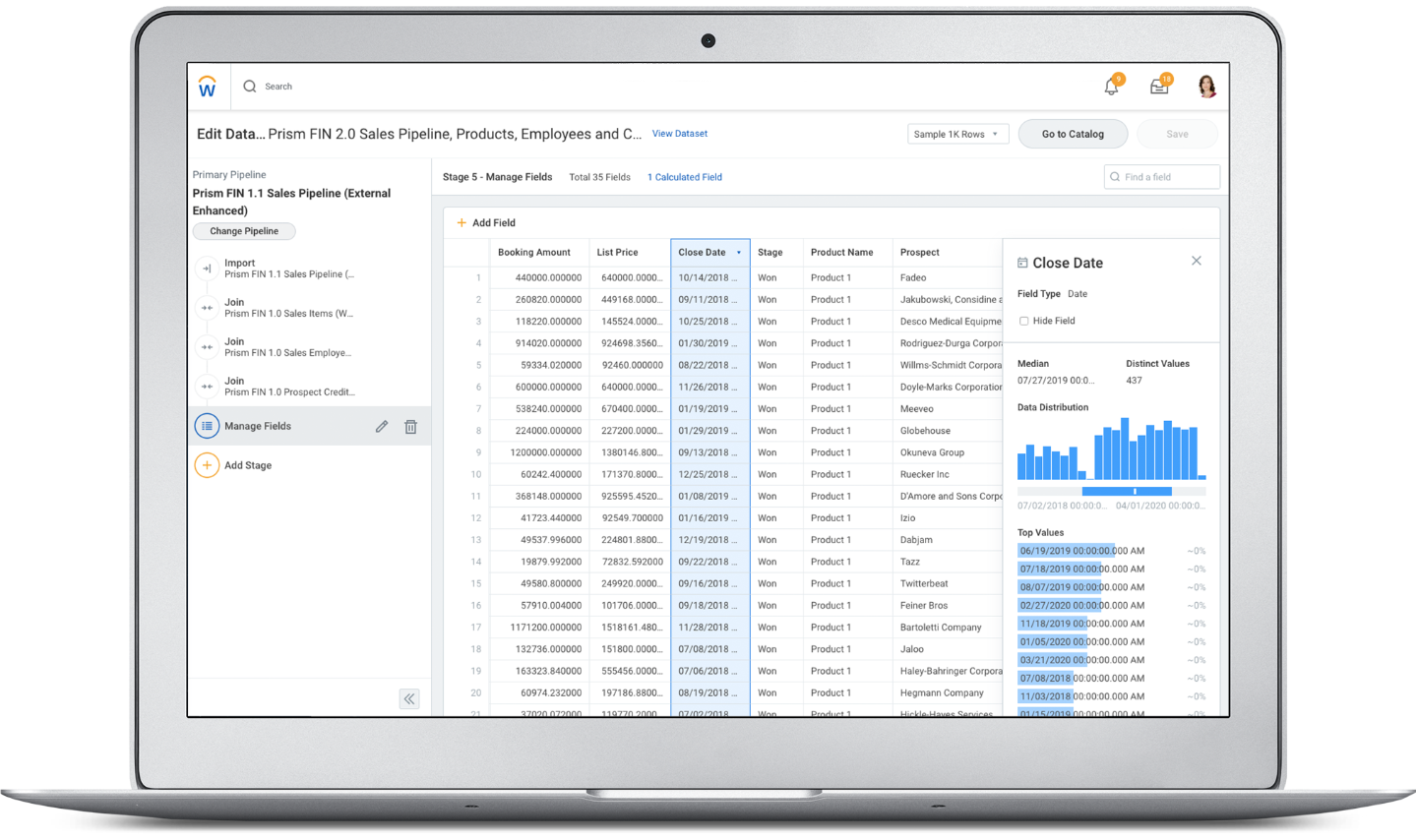Click the View Dataset link
1416x840 pixels.
679,133
